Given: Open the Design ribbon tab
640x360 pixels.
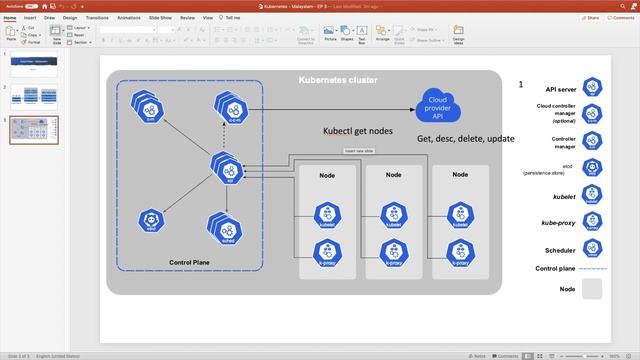Looking at the screenshot, I should pos(70,18).
